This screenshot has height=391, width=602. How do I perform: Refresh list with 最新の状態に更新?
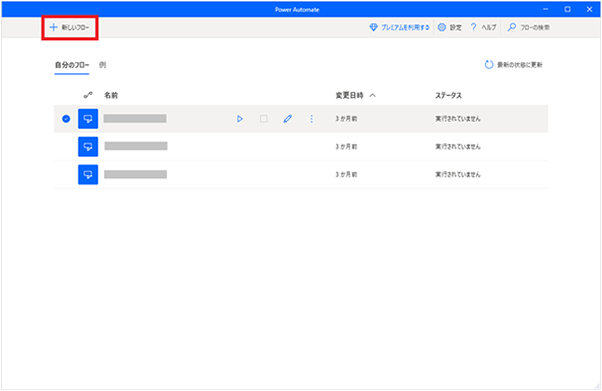click(x=514, y=65)
